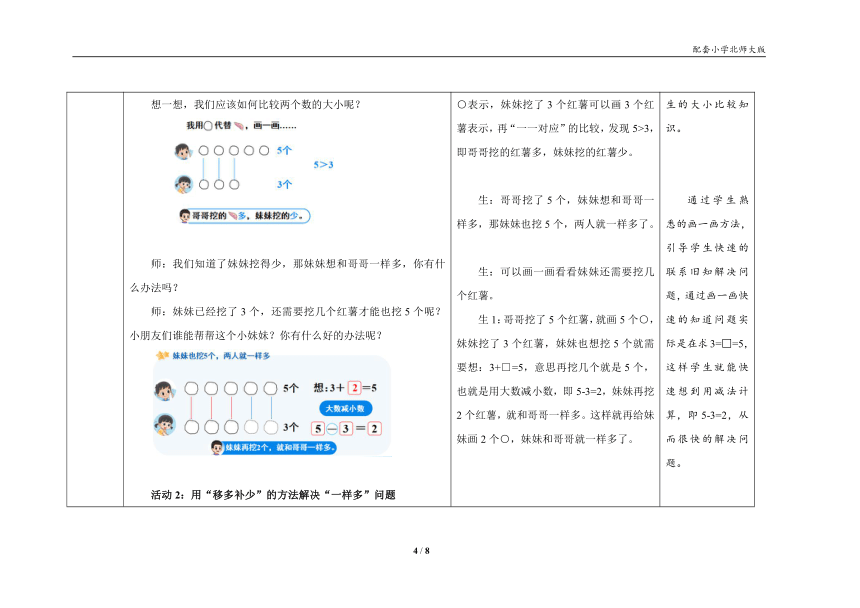The height and width of the screenshot is (608, 860).
Task: Click the right column line 识。
Action: point(675,128)
